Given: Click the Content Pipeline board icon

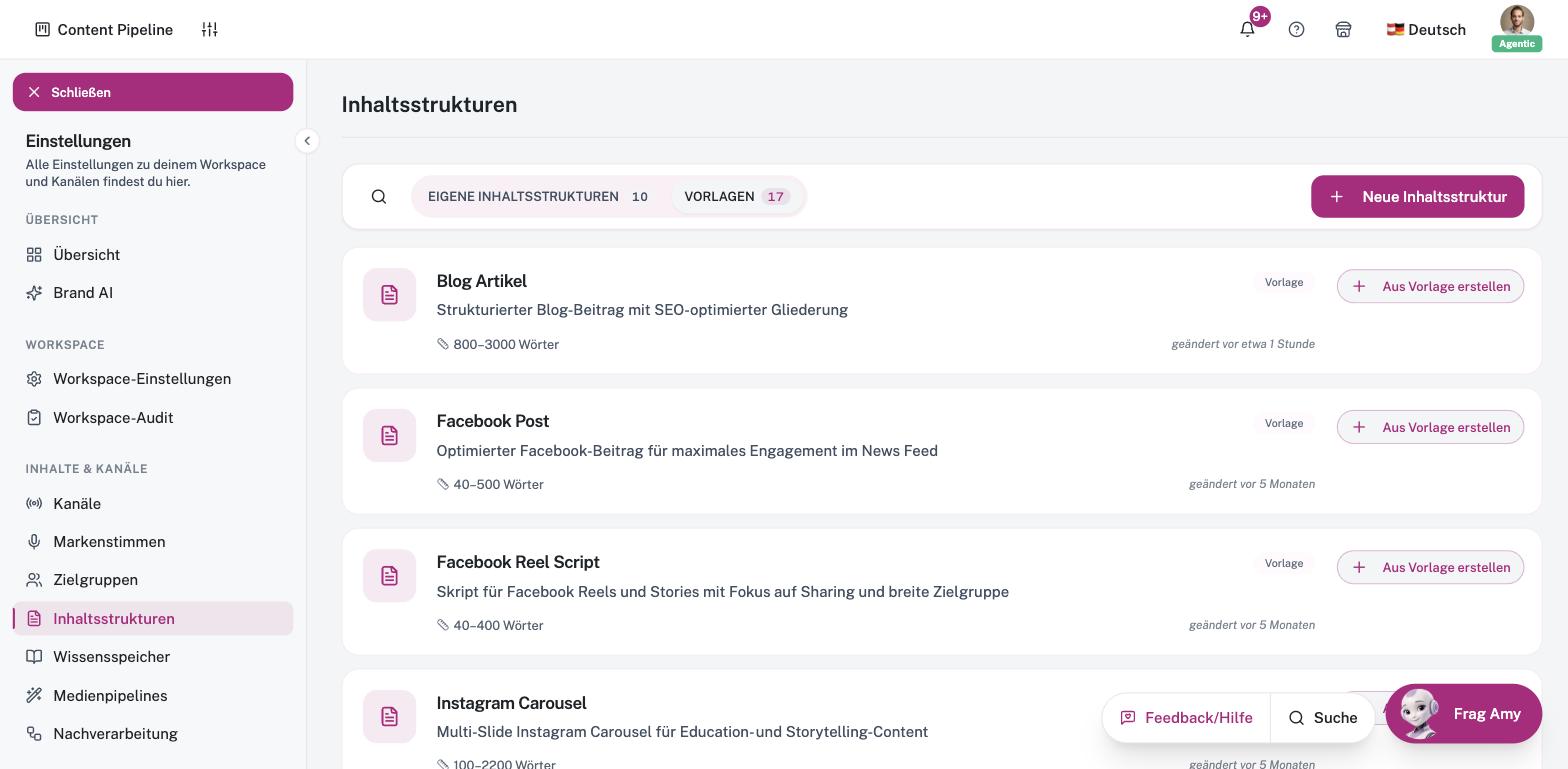Looking at the screenshot, I should click(x=42, y=30).
